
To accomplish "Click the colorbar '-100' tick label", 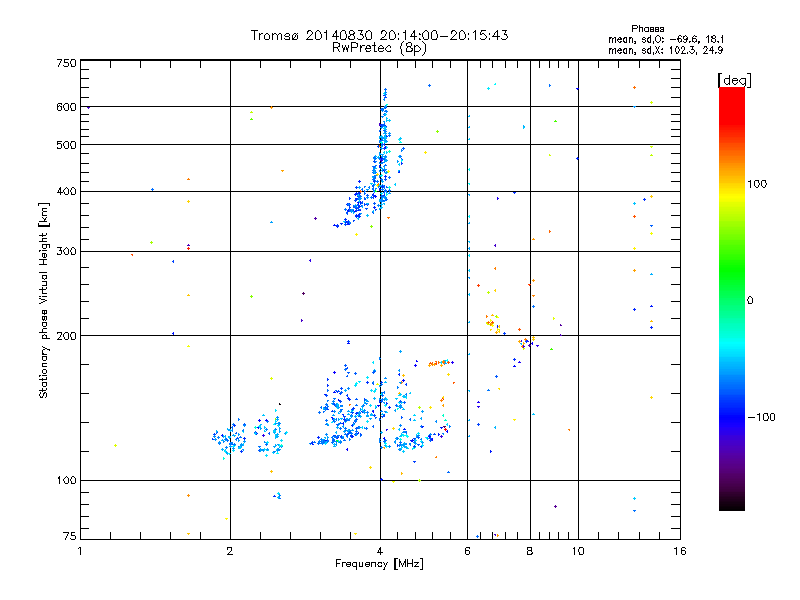I will click(x=761, y=417).
